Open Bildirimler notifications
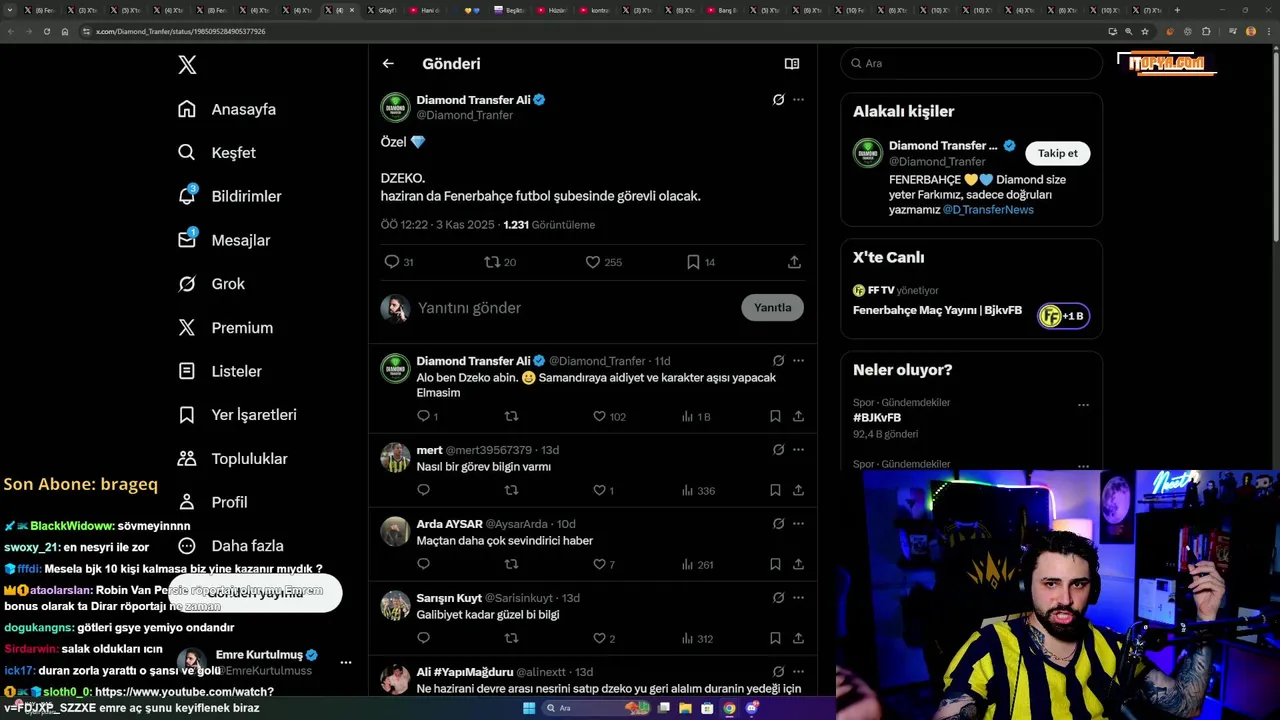1280x720 pixels. (x=229, y=196)
